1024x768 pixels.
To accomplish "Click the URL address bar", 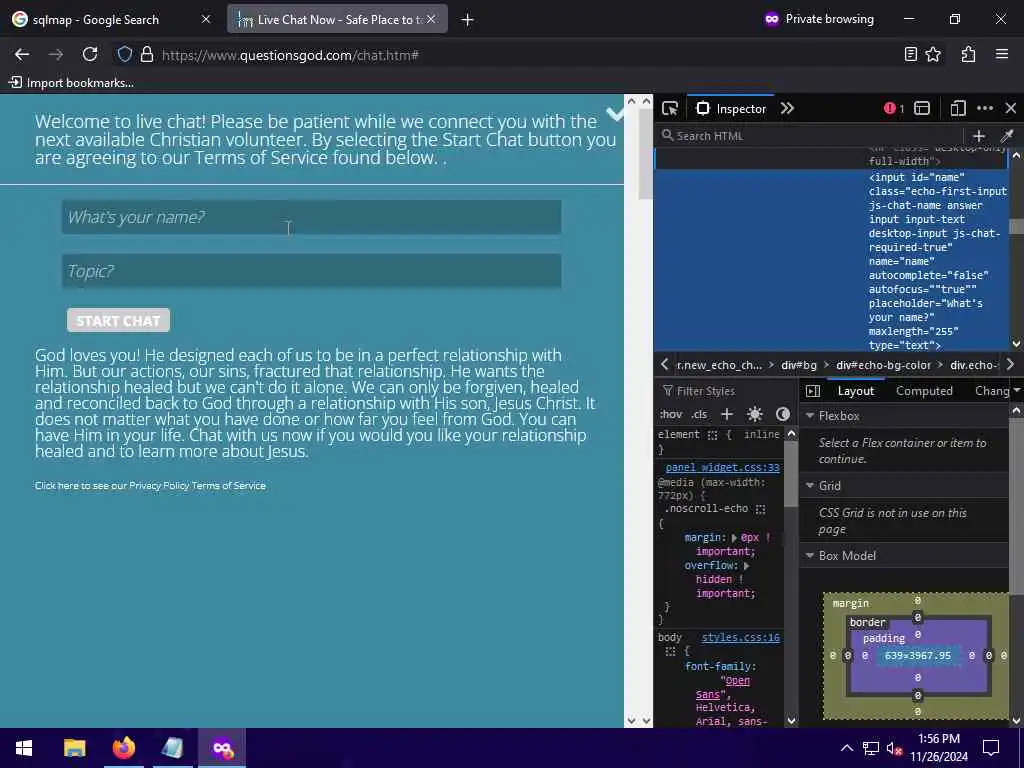I will point(509,55).
